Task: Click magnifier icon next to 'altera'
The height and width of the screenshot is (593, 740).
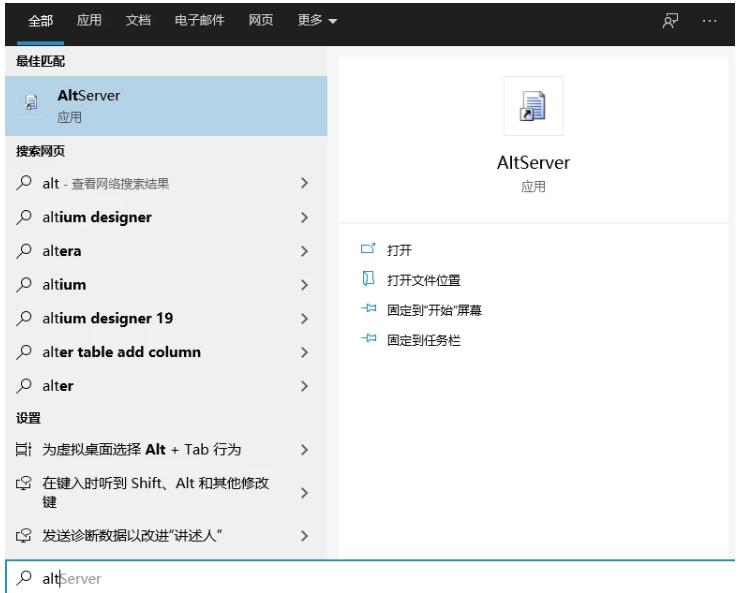Action: pos(24,251)
